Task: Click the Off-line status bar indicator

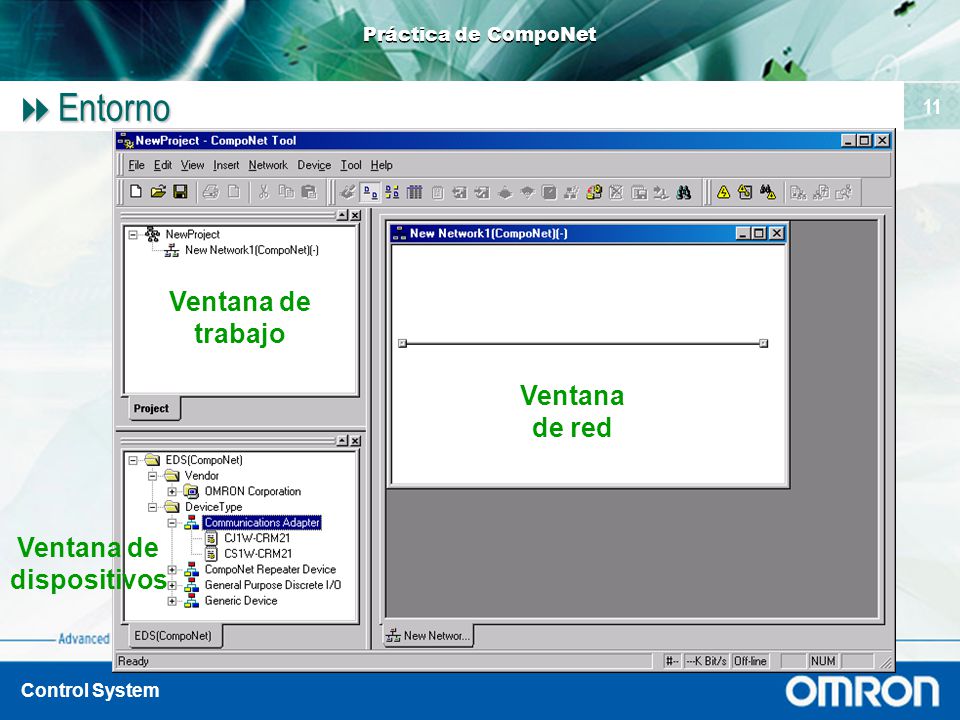Action: tap(750, 661)
